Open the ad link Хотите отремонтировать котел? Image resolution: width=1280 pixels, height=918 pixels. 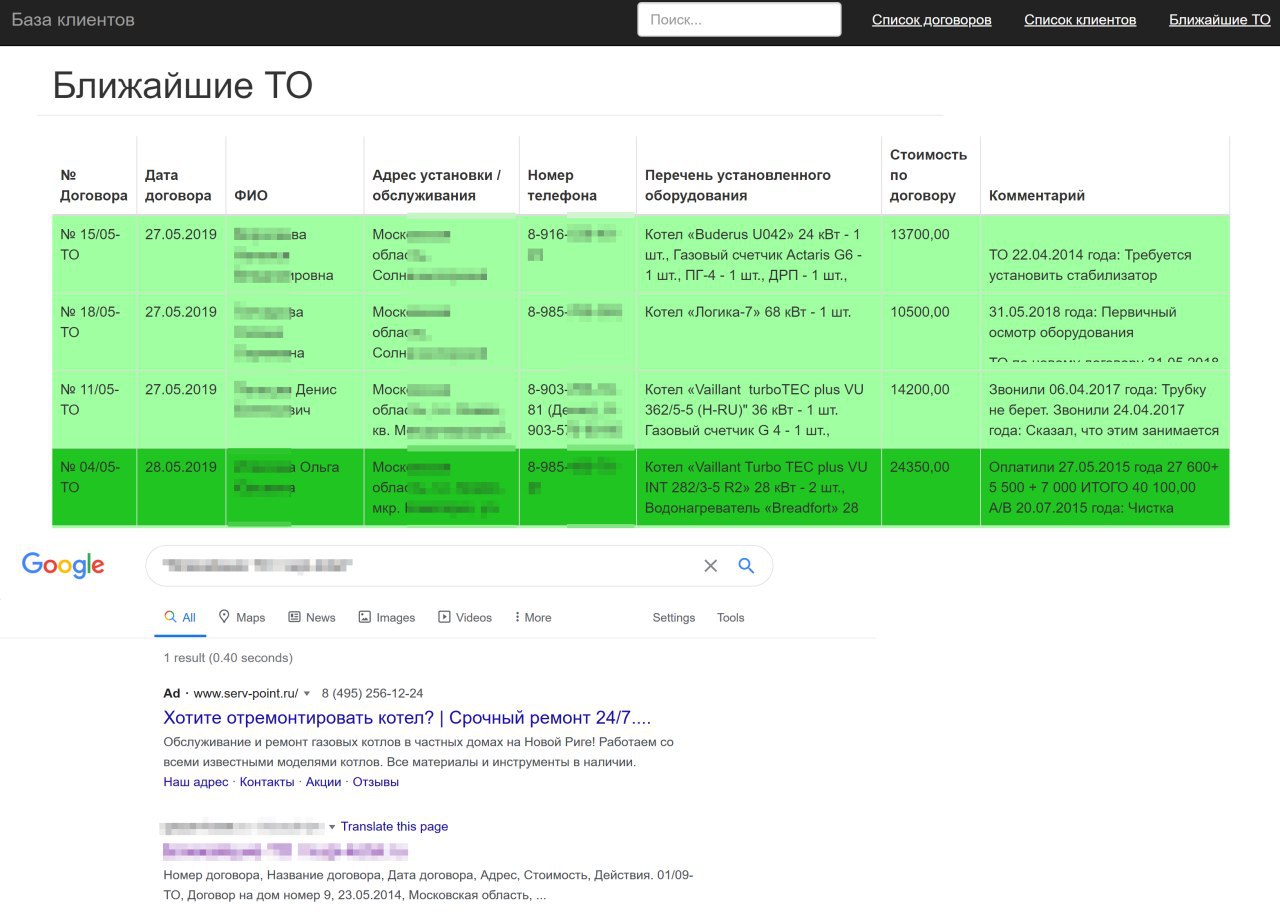click(407, 718)
